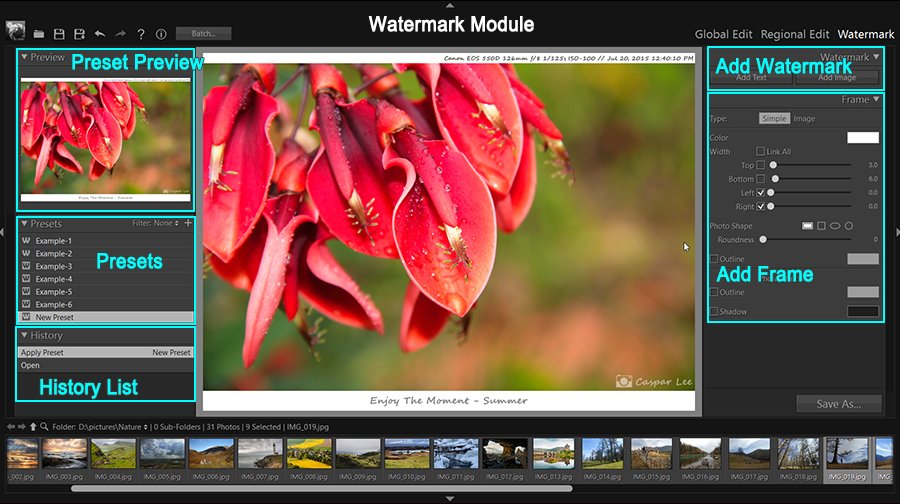Open help via the question mark icon
Screen dimensions: 900x504
[x=141, y=34]
